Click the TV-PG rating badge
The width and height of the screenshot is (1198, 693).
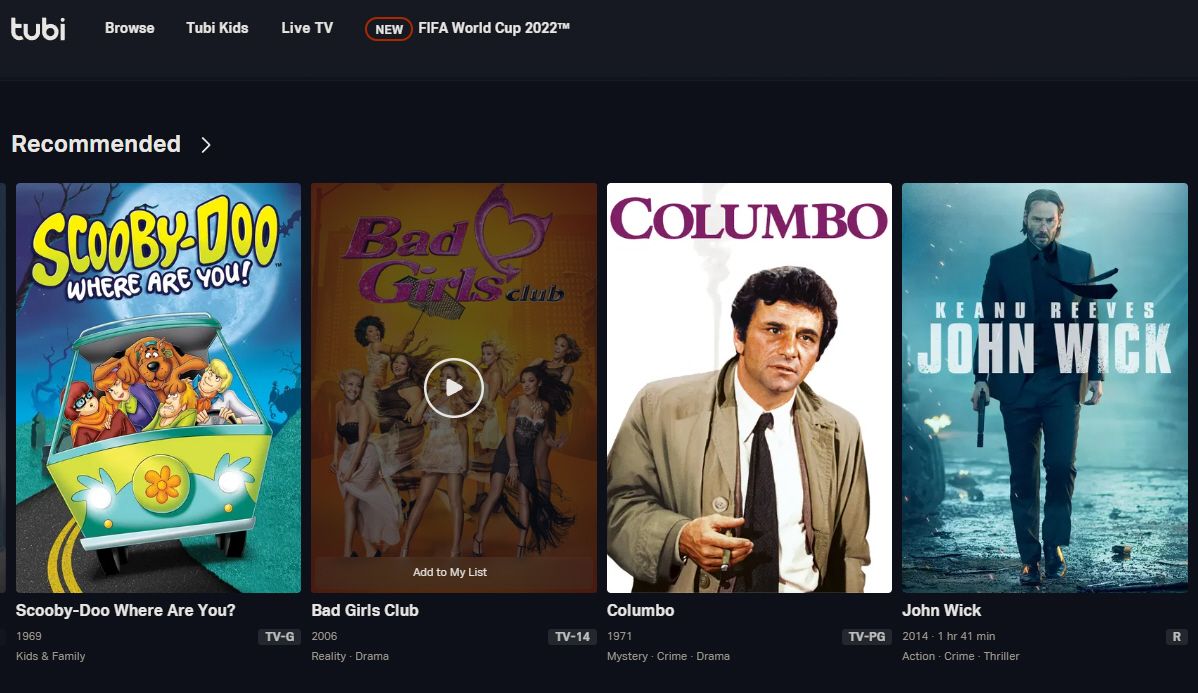click(x=867, y=636)
